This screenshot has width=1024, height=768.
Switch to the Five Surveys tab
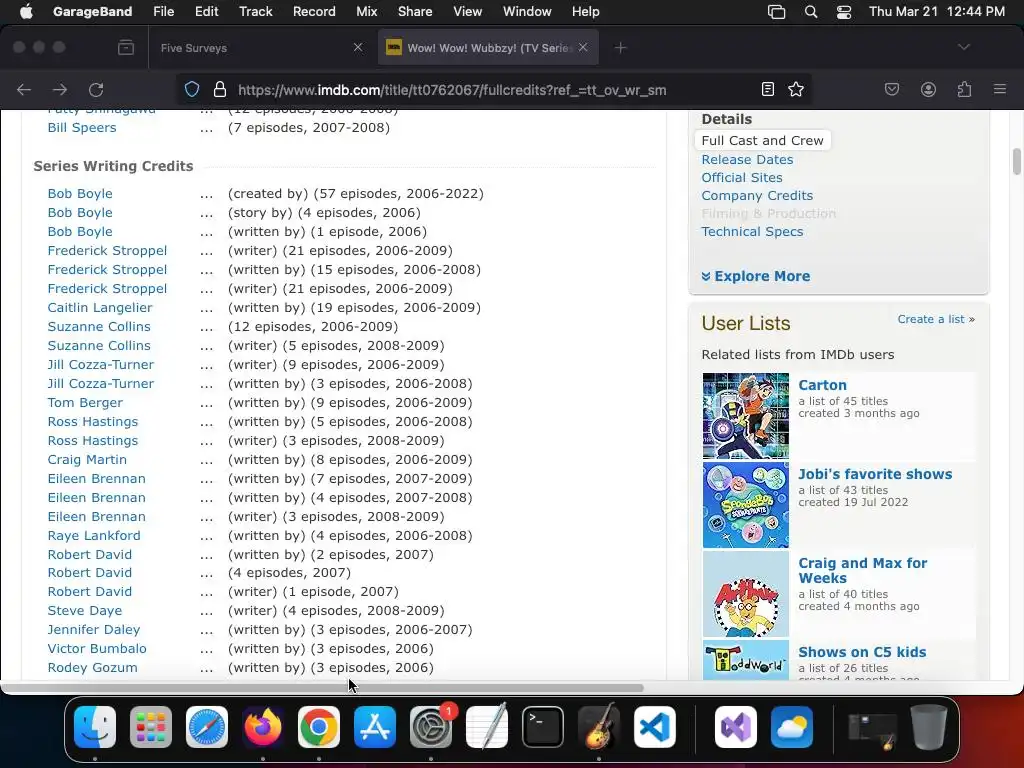coord(261,48)
